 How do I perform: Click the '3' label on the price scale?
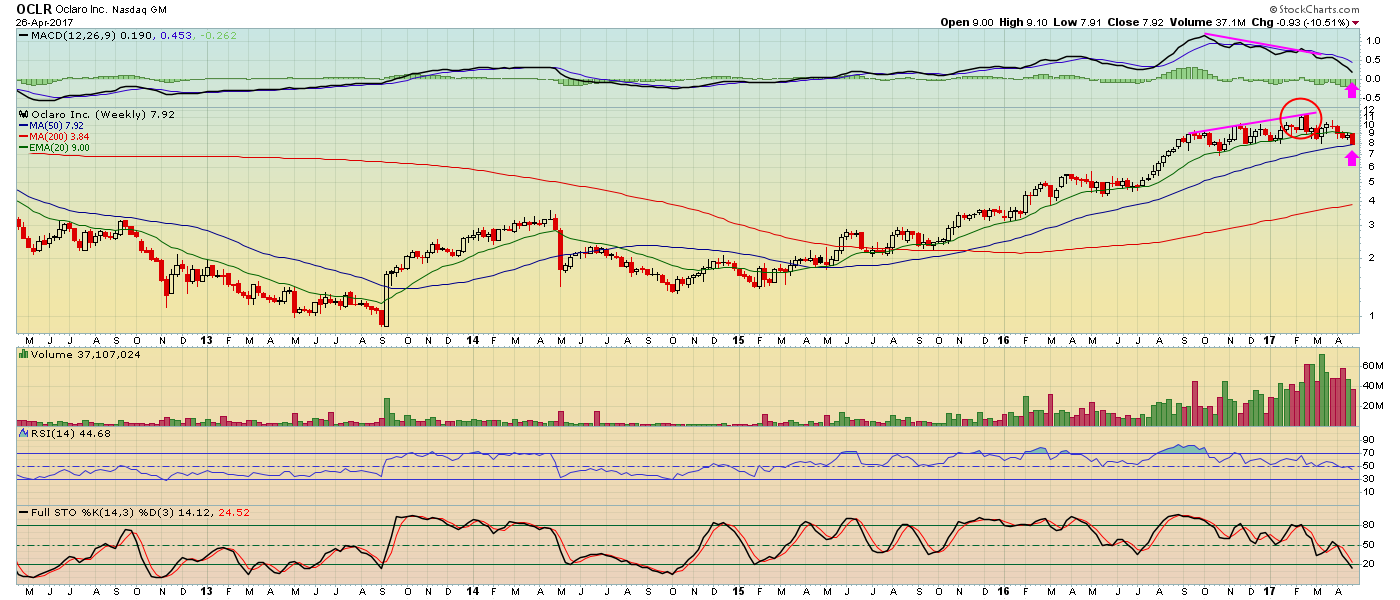pos(1369,225)
